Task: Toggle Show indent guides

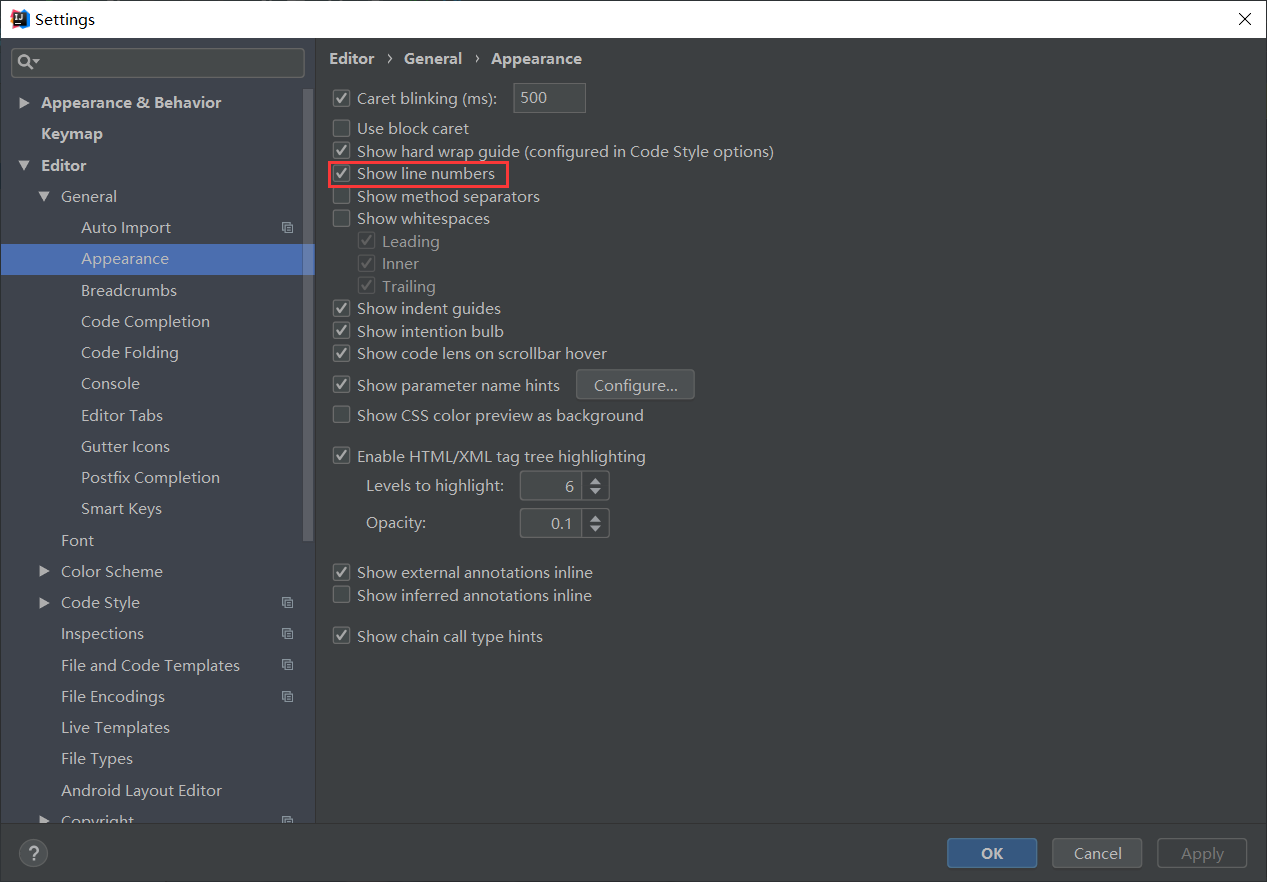Action: coord(342,308)
